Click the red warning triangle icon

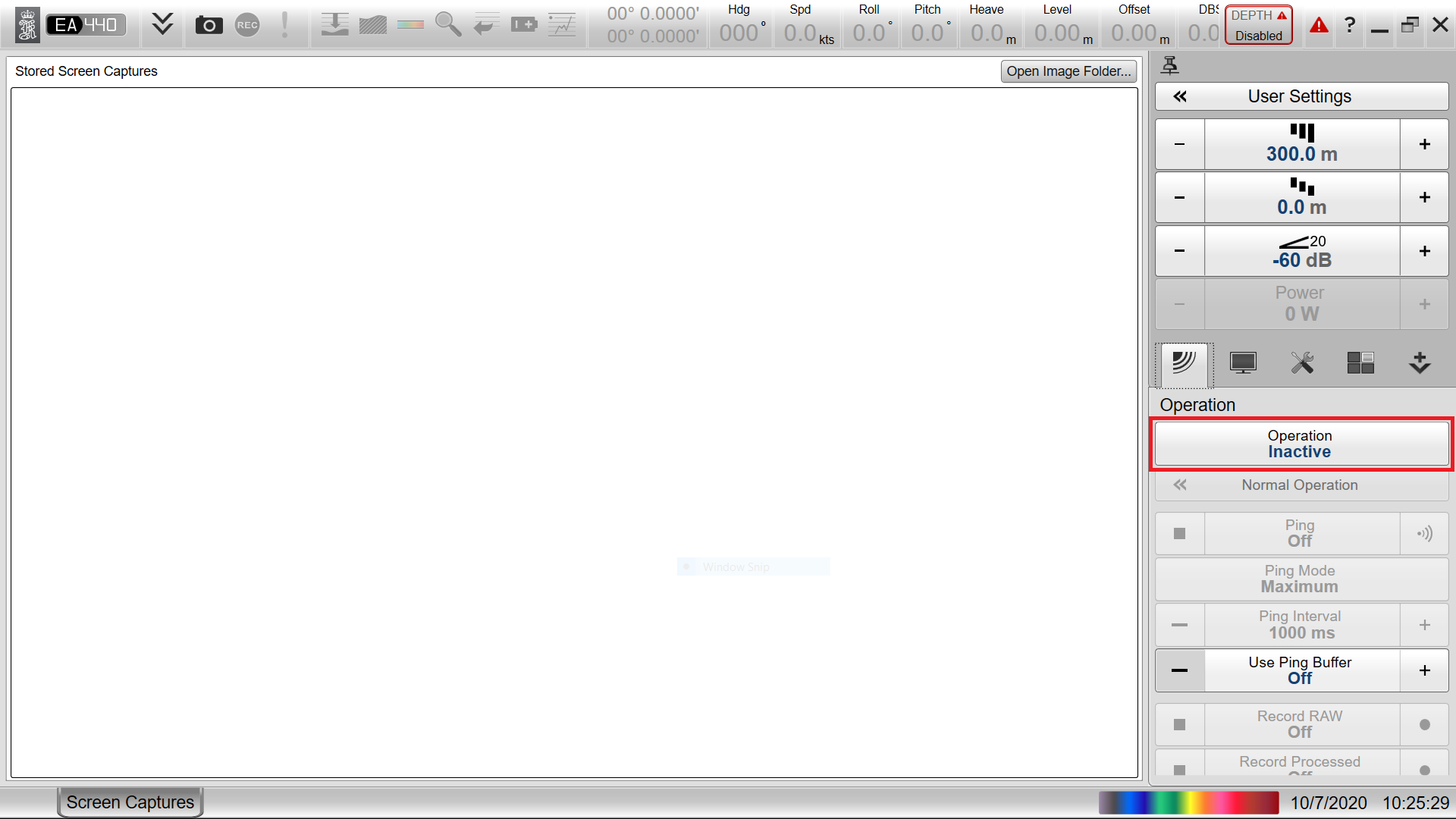[x=1319, y=25]
